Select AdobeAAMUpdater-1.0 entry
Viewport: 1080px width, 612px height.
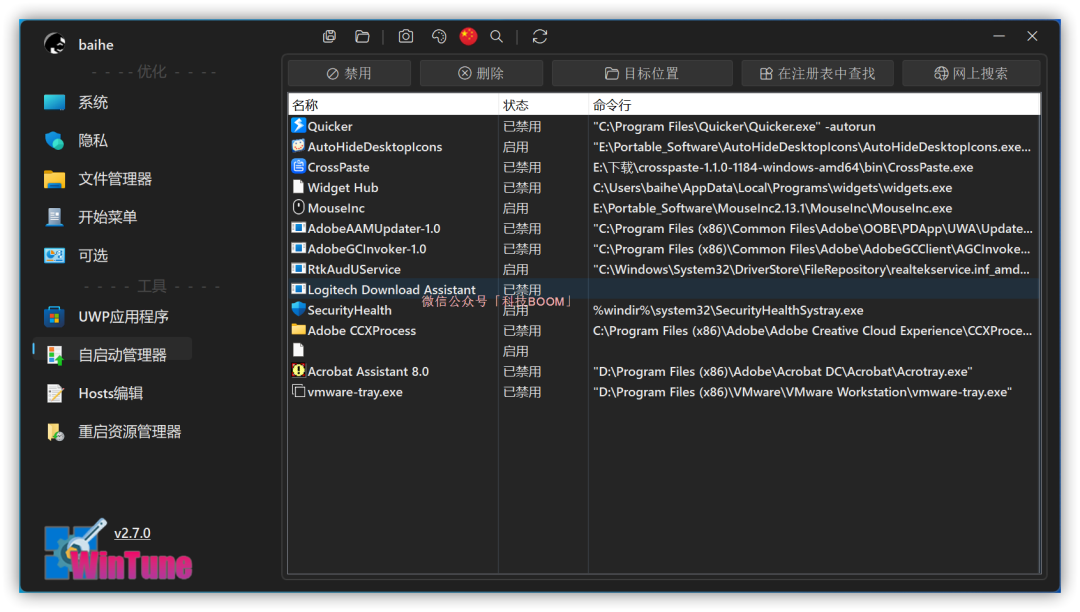[x=664, y=229]
